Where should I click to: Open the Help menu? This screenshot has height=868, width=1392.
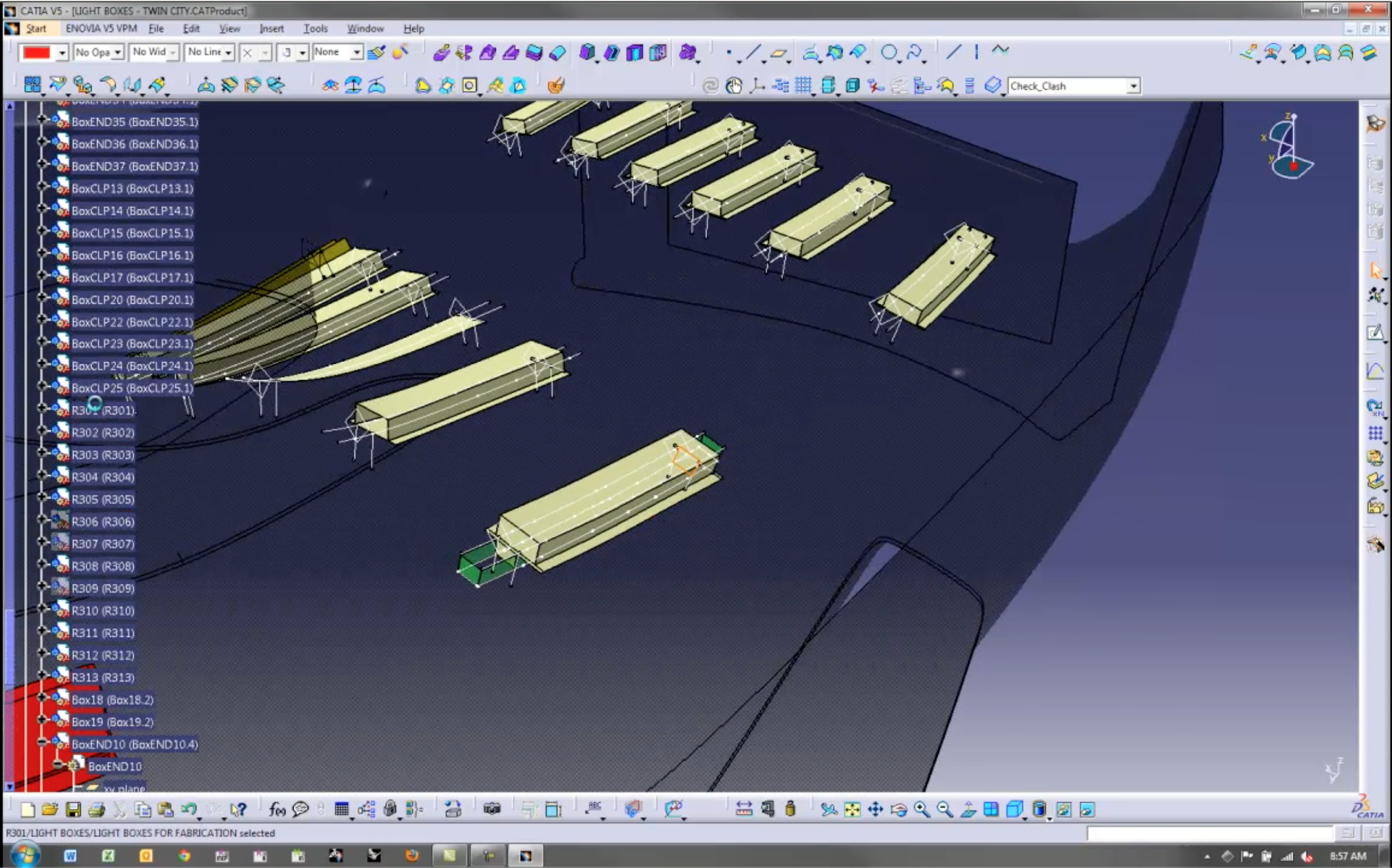[x=413, y=28]
